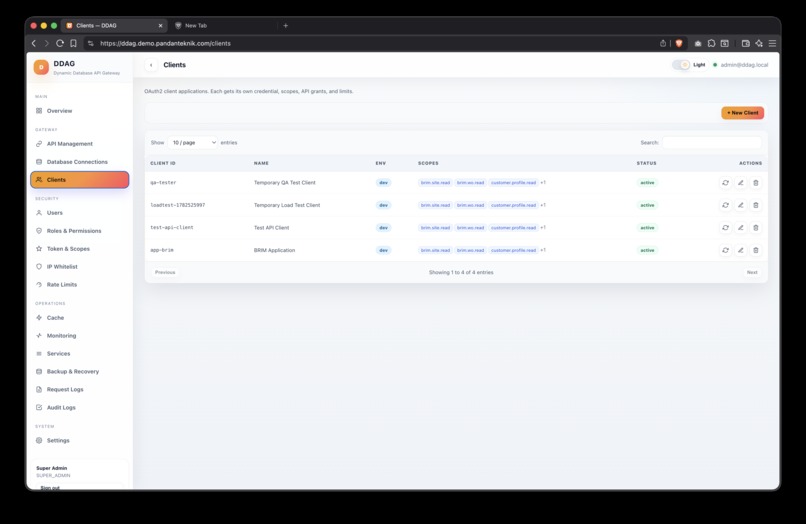Screen dimensions: 806x524
Task: Click the Next pagination button
Action: click(x=752, y=272)
